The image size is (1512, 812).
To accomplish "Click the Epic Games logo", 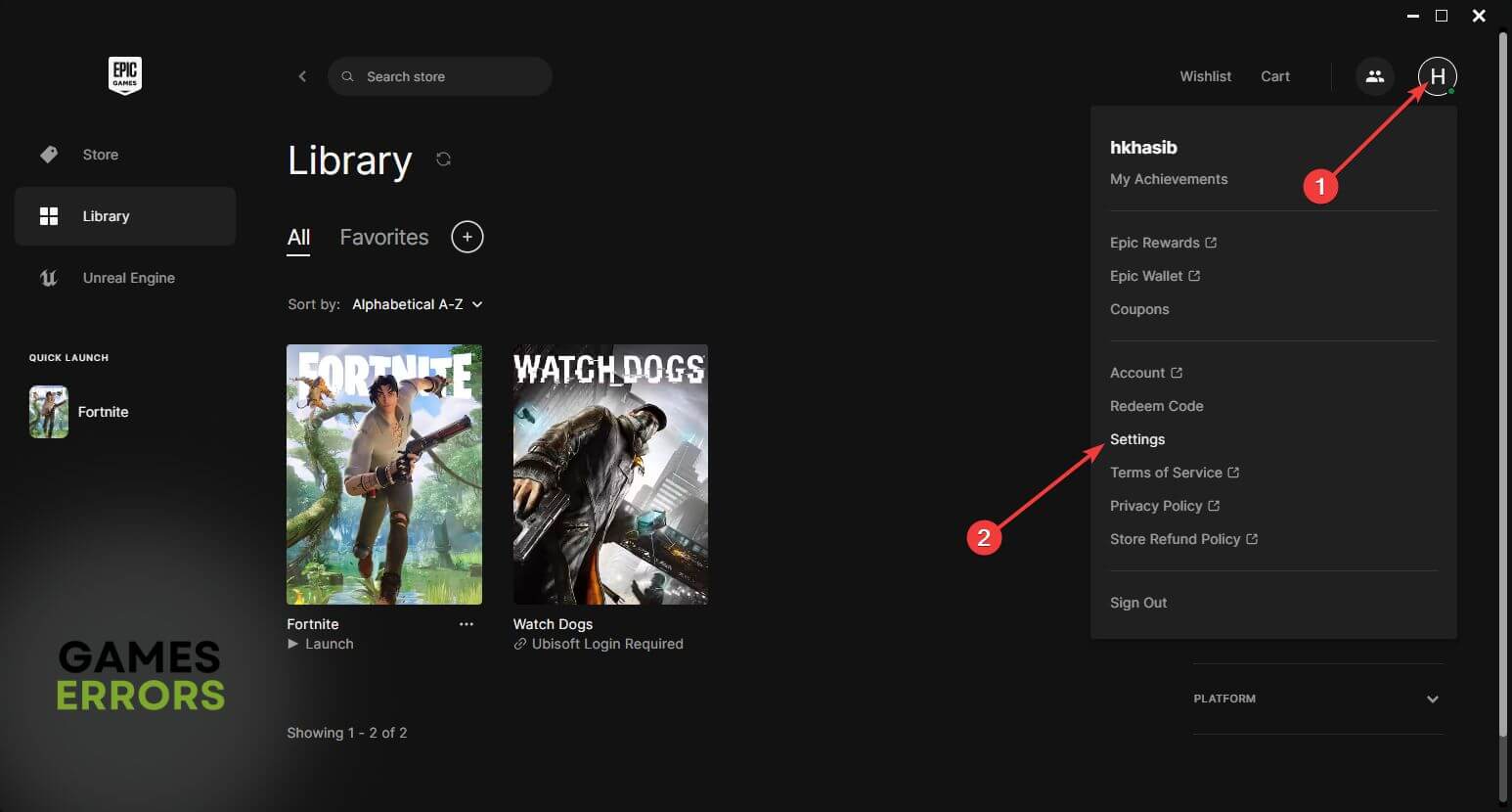I will click(x=124, y=75).
